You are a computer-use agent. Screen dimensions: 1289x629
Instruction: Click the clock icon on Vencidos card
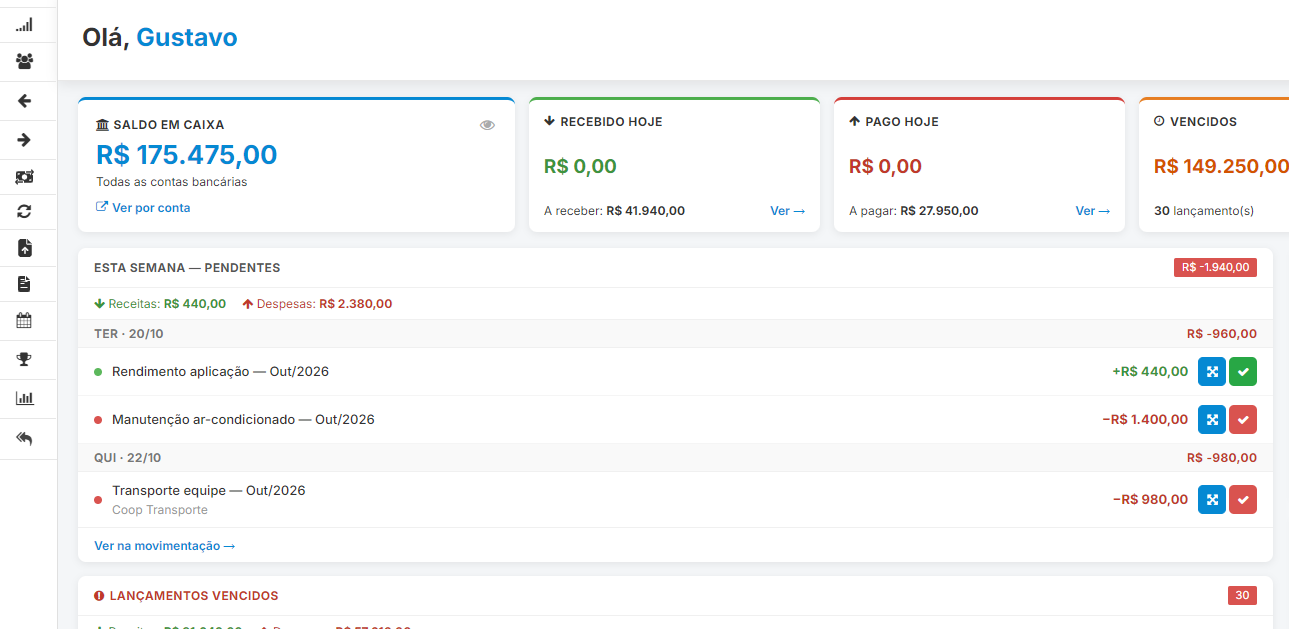(x=1159, y=121)
